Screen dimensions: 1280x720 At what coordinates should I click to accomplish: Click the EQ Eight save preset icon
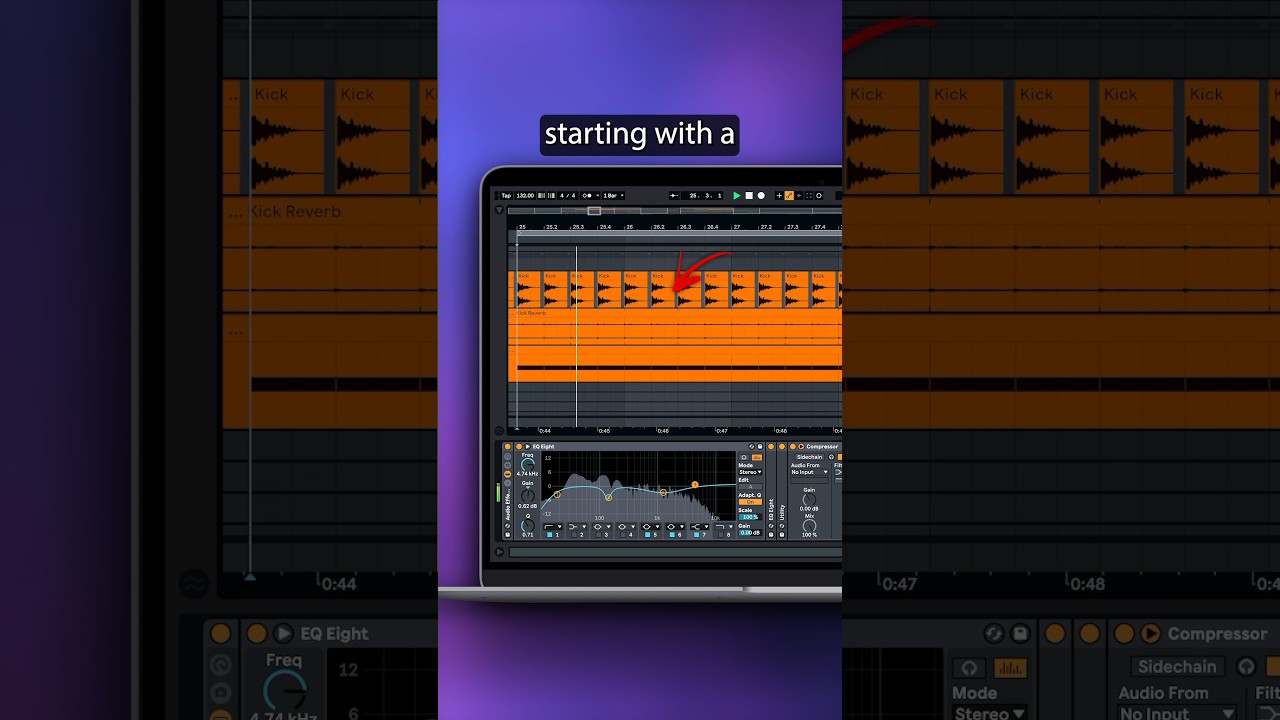pyautogui.click(x=760, y=447)
